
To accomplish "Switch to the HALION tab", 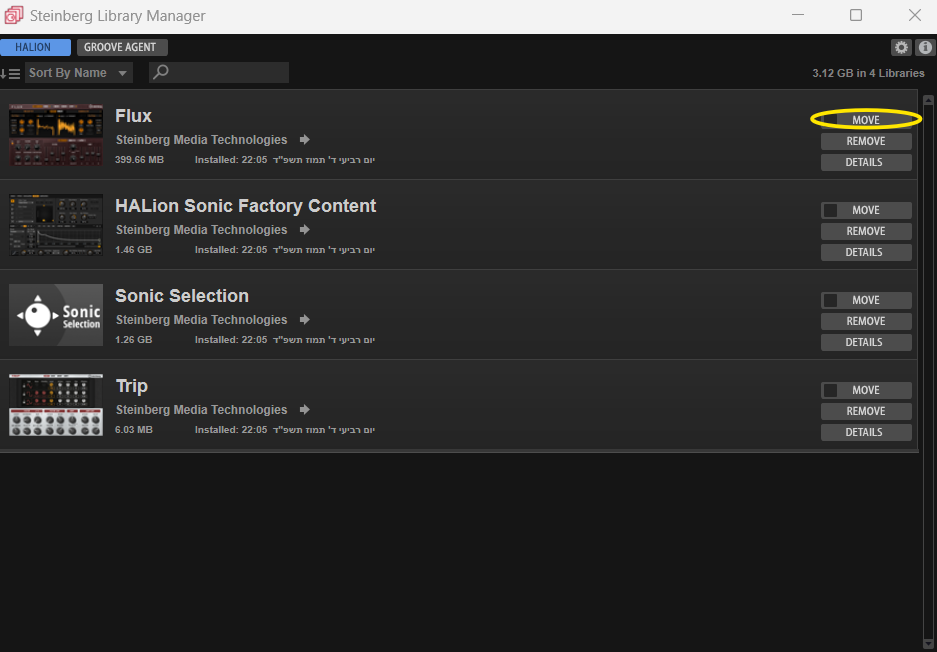I will 35,47.
